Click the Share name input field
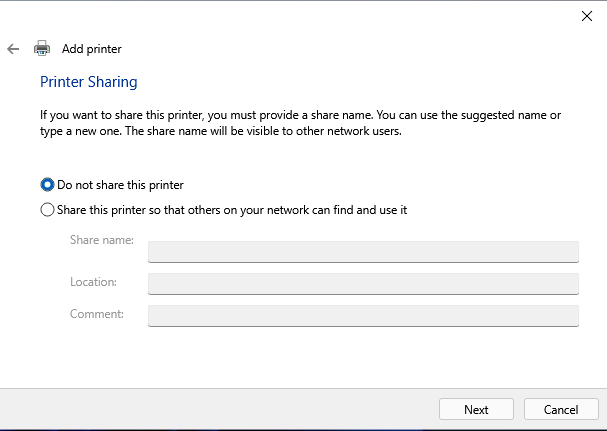Viewport: 607px width, 431px height. (363, 252)
